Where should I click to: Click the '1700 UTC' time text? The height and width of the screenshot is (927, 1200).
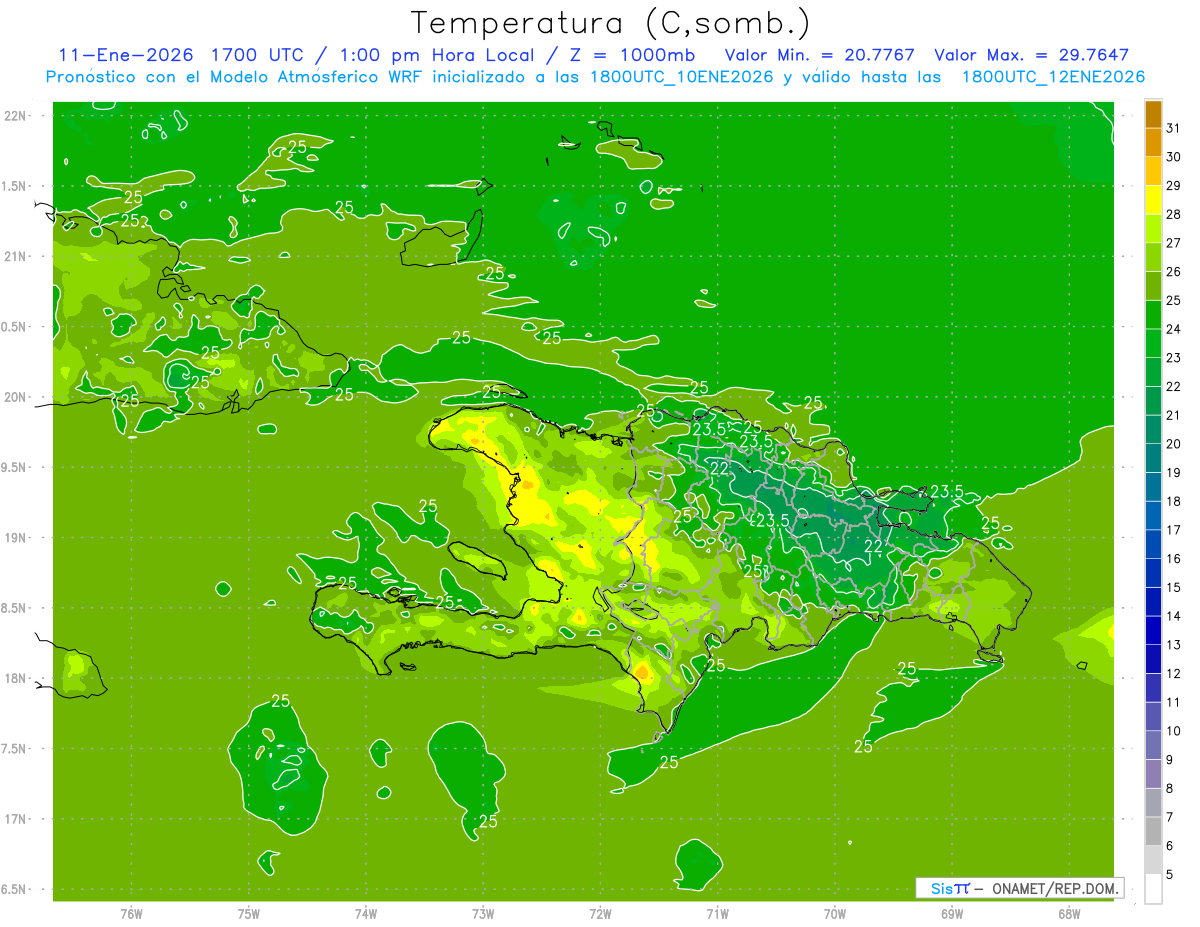pos(256,55)
